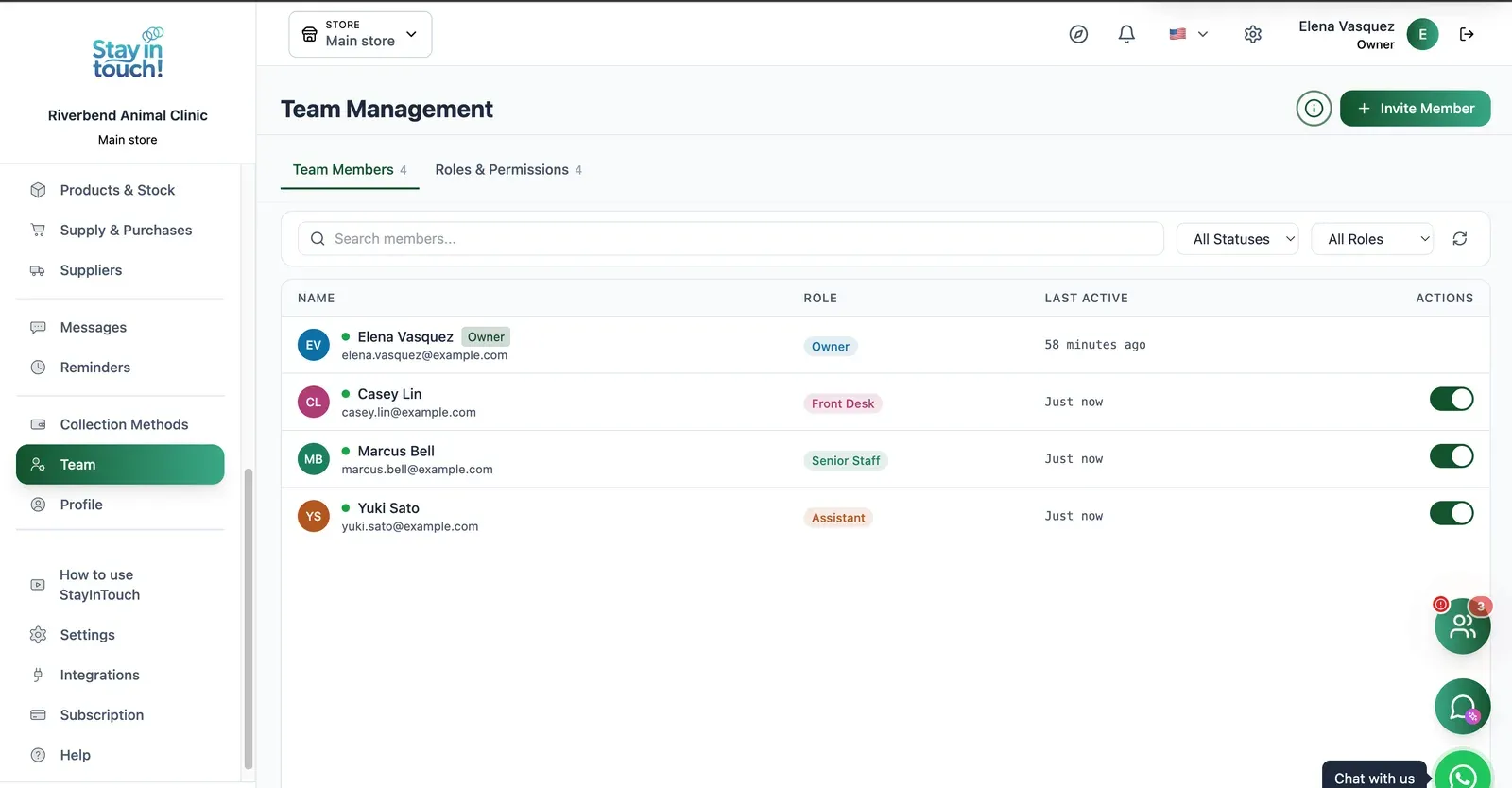
Task: Open the All Roles filter
Action: (1372, 239)
